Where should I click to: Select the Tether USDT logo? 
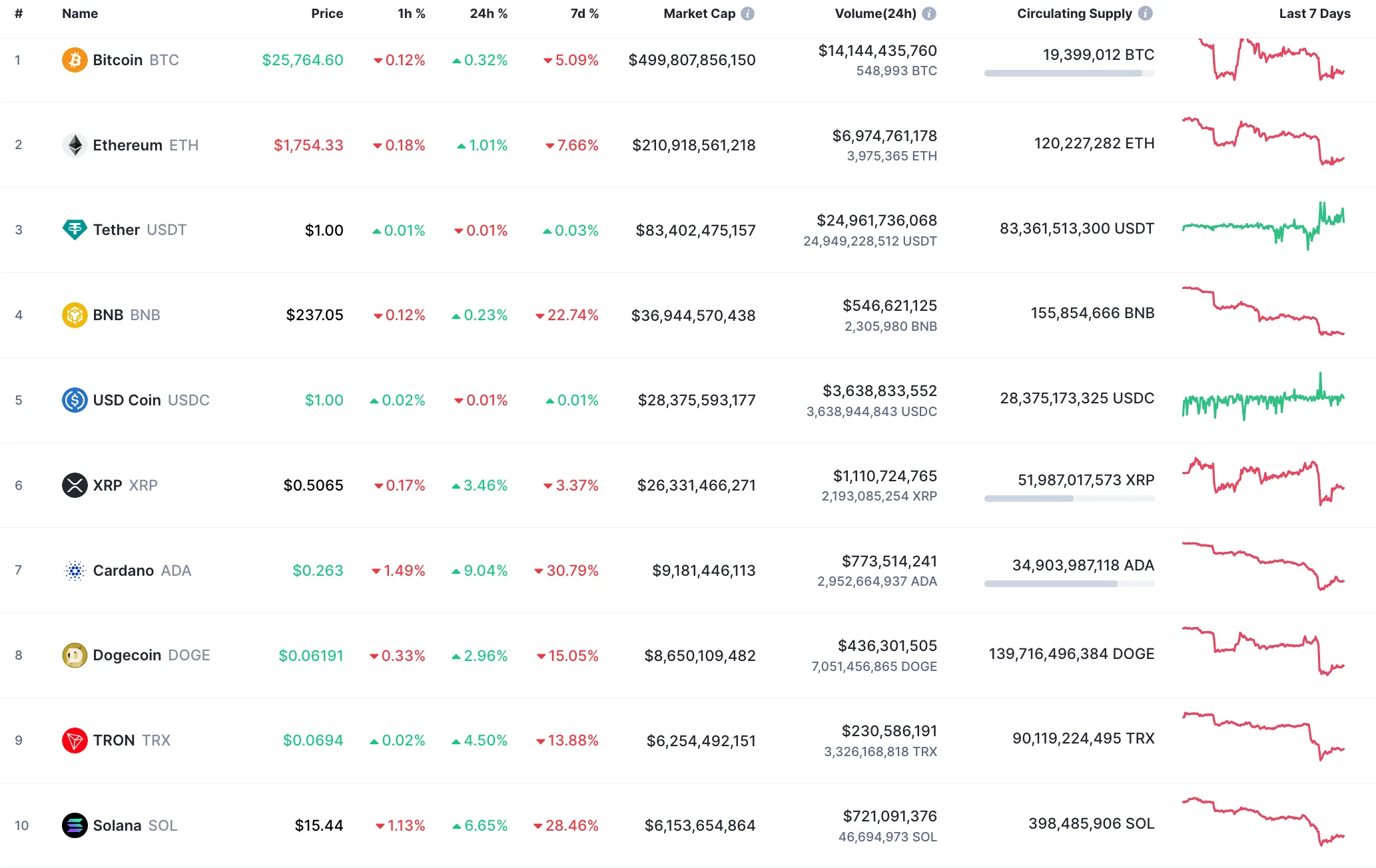pyautogui.click(x=75, y=230)
